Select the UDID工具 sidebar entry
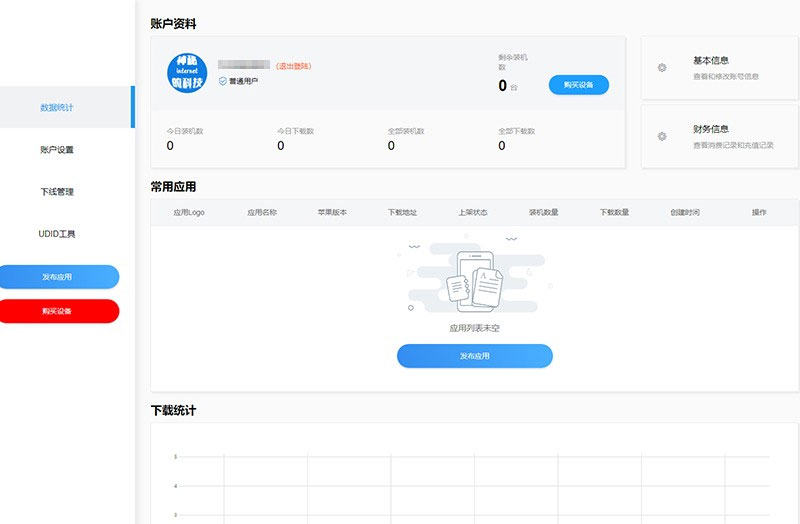800x524 pixels. pos(57,234)
